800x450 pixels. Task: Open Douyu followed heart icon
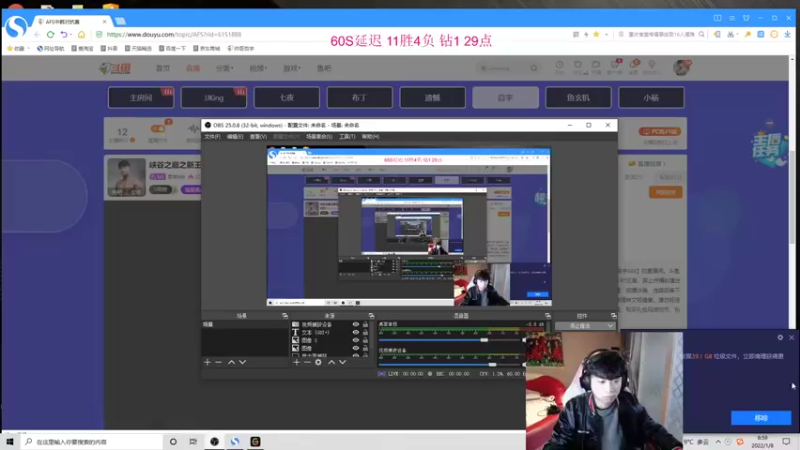(578, 65)
